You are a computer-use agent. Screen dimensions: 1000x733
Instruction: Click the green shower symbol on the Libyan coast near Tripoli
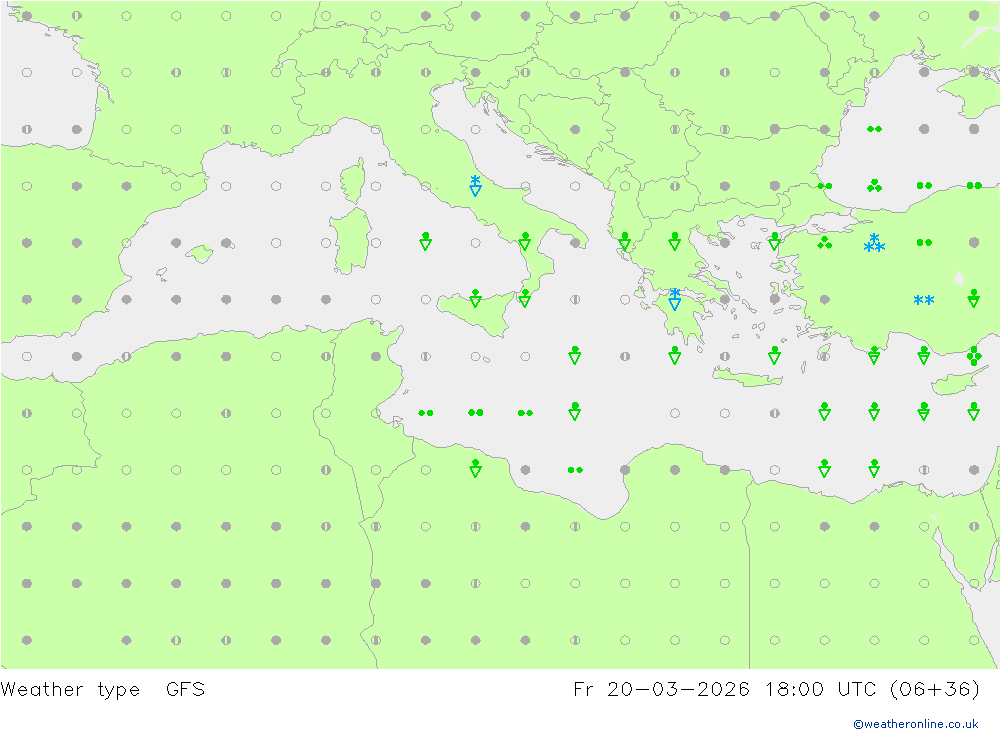[x=475, y=468]
